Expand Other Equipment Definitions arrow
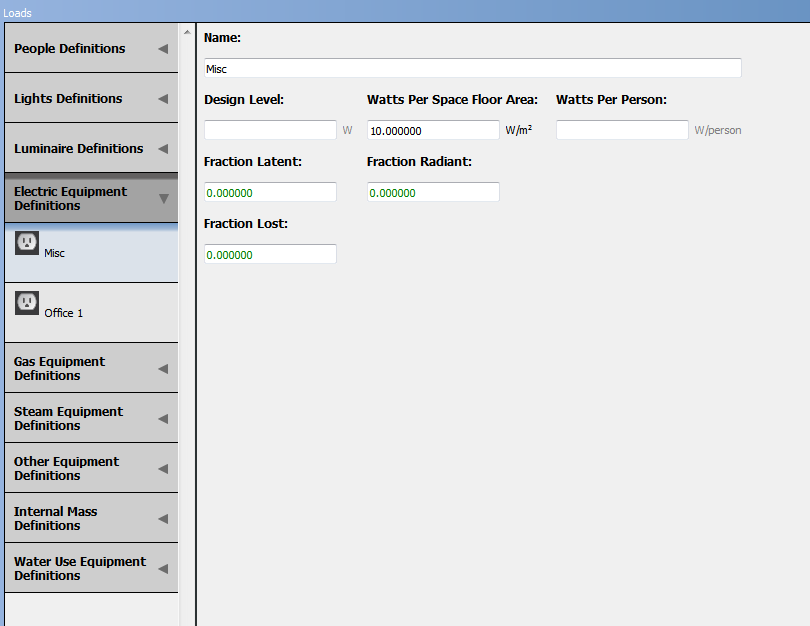This screenshot has height=626, width=810. [x=163, y=469]
